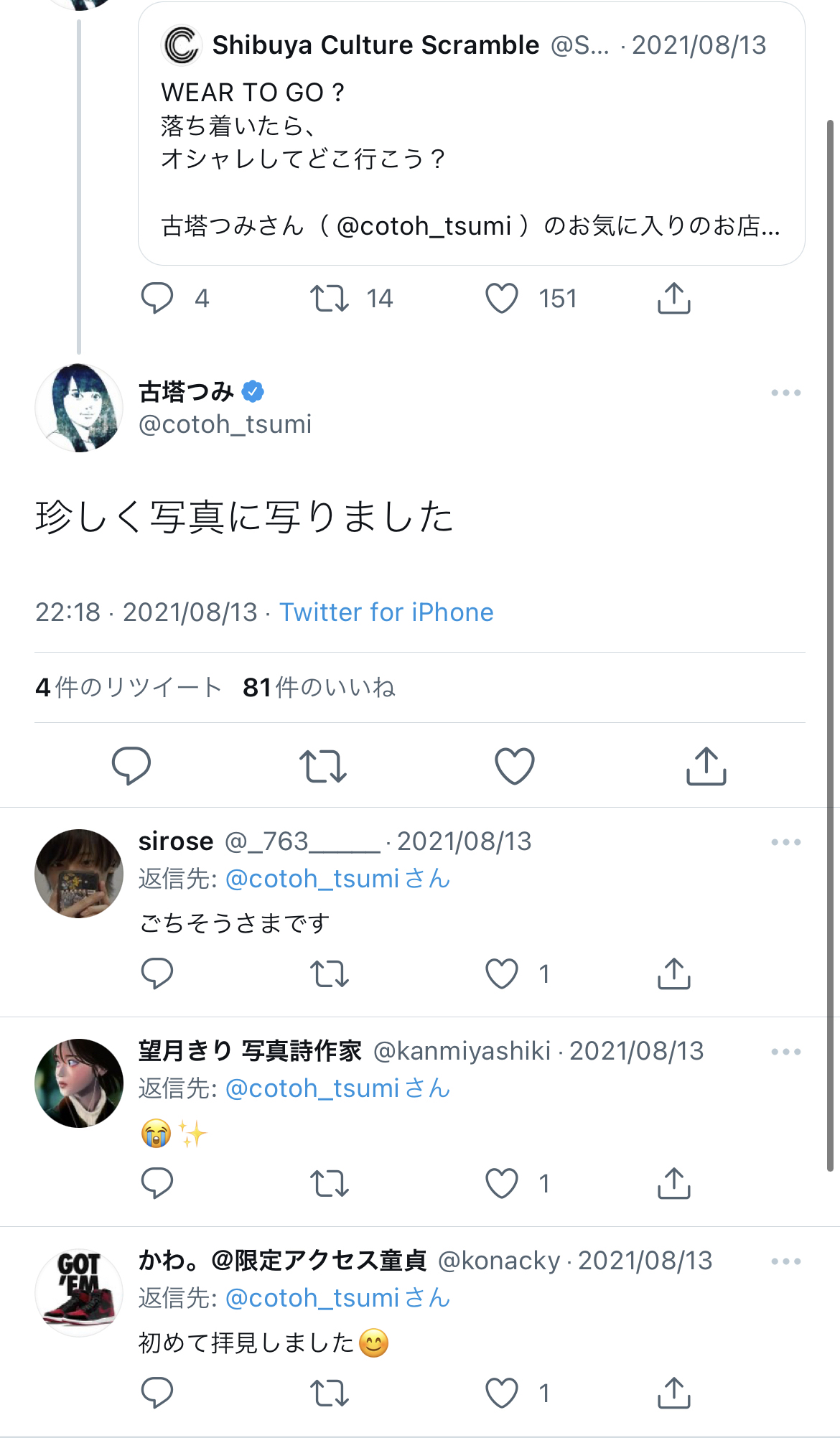The image size is (840, 1438).
Task: Open 古塔つみ profile picture
Action: point(79,408)
